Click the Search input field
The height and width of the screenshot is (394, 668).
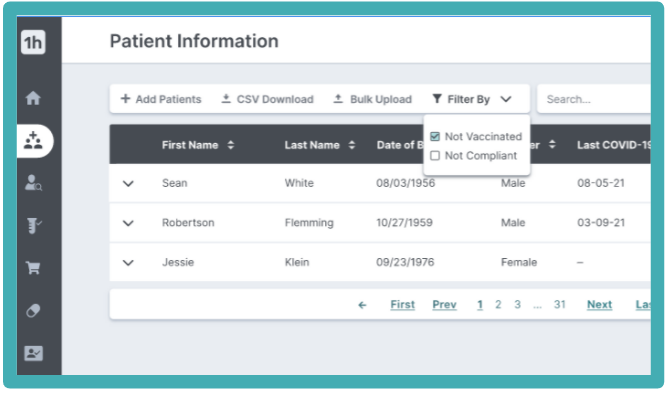(x=594, y=99)
